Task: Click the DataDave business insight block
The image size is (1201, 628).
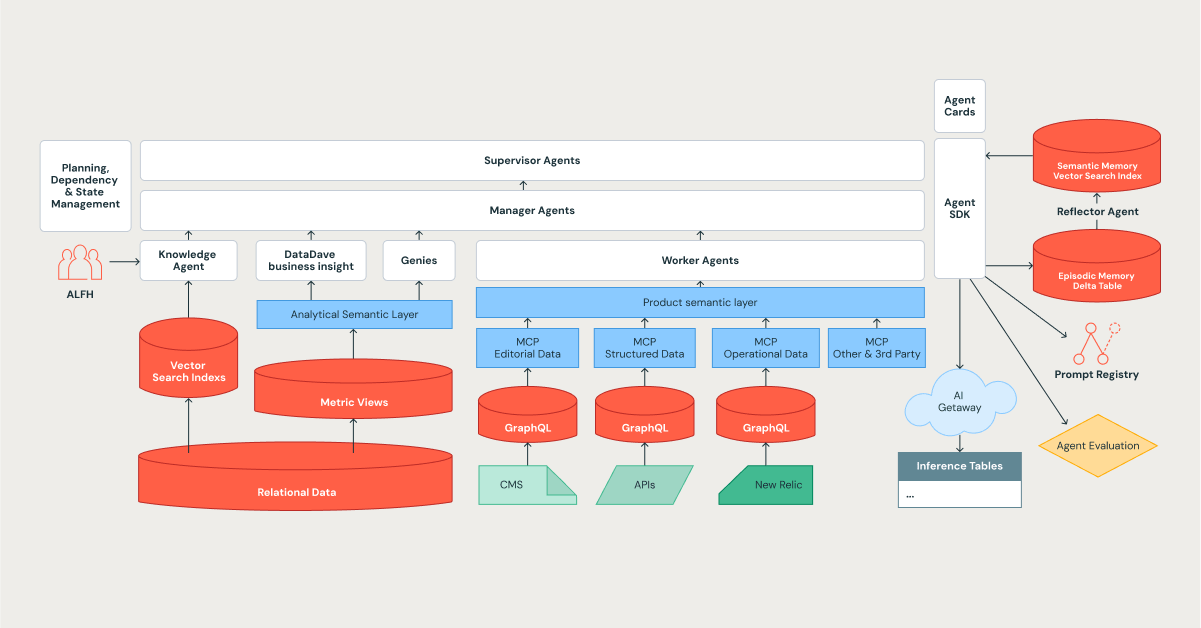Action: tap(312, 260)
